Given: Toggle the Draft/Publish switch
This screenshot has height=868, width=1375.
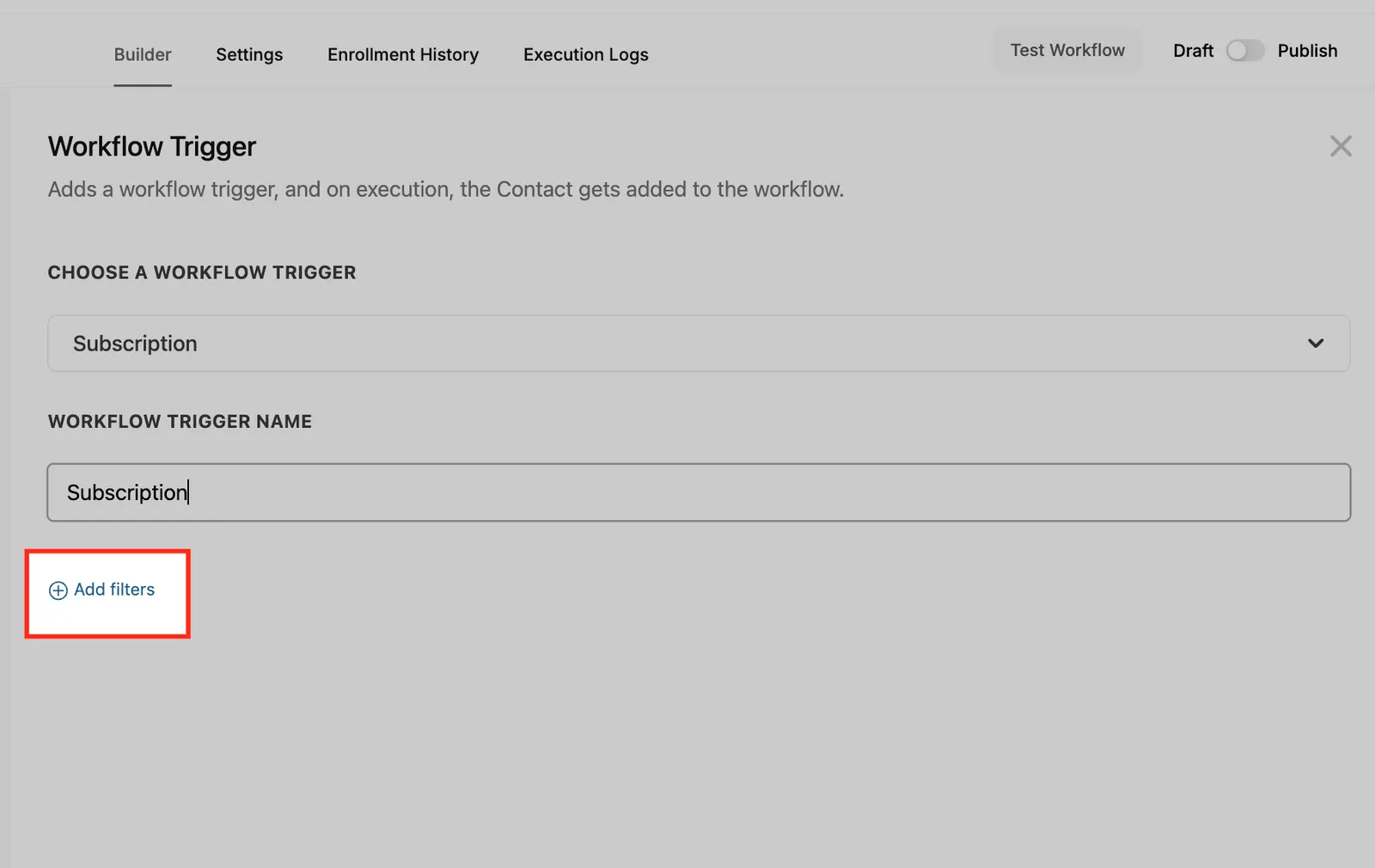Looking at the screenshot, I should click(x=1244, y=51).
